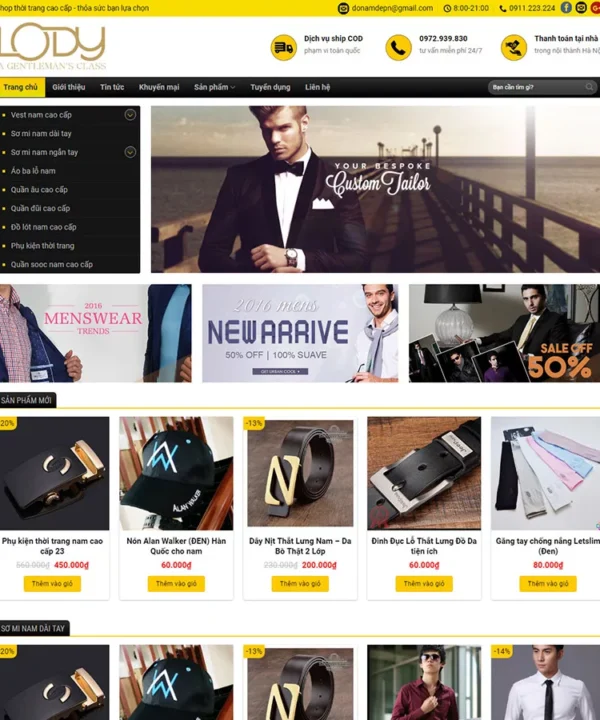Click the yellow phone hotline icon
Viewport: 600px width, 720px height.
pos(398,47)
